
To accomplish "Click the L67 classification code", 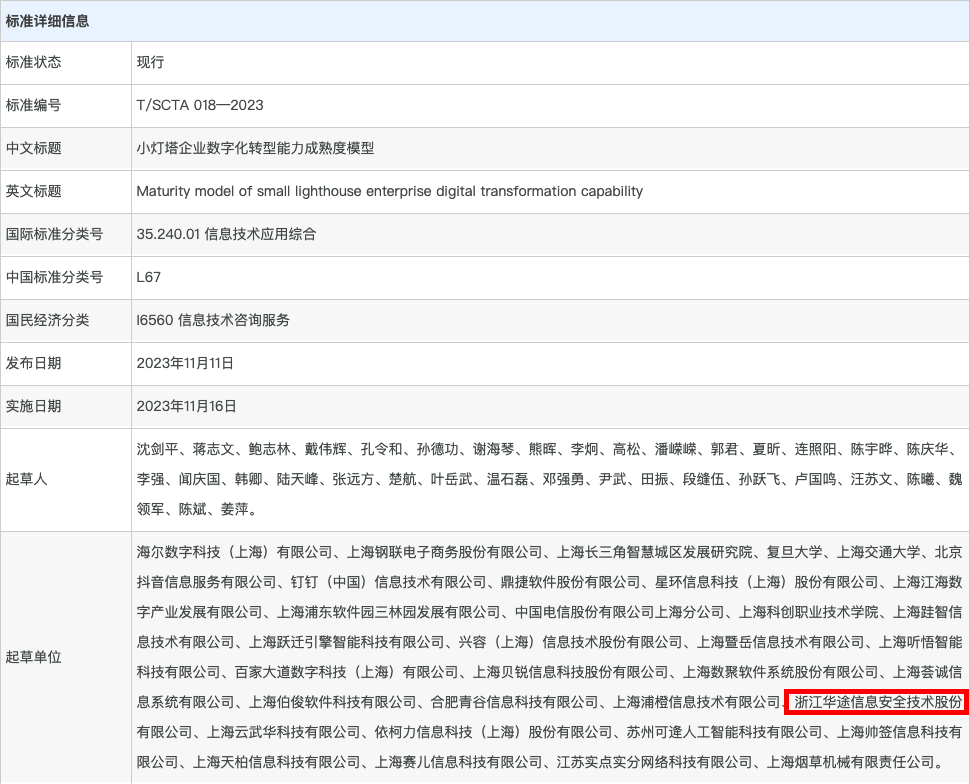I will (149, 277).
